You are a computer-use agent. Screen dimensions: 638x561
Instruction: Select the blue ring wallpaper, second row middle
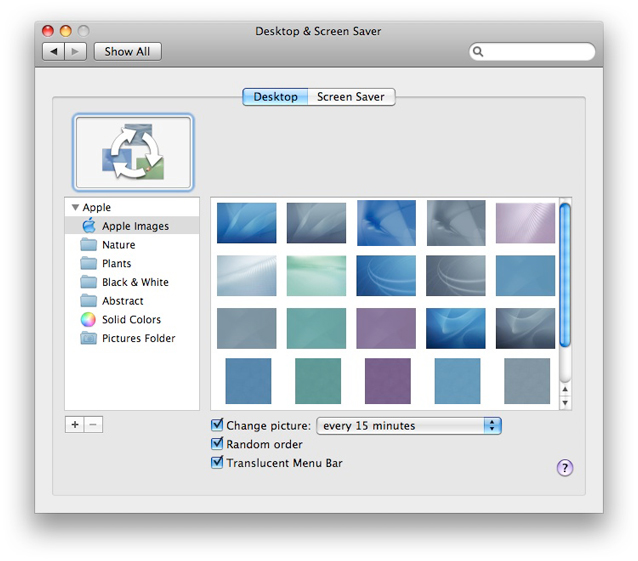point(386,275)
